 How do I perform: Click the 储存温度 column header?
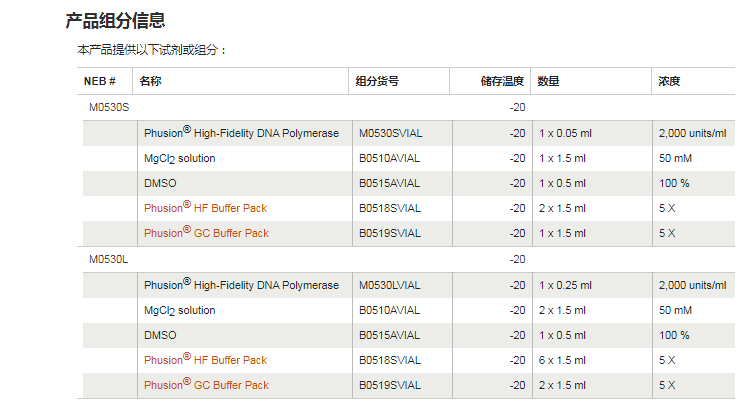pyautogui.click(x=502, y=81)
